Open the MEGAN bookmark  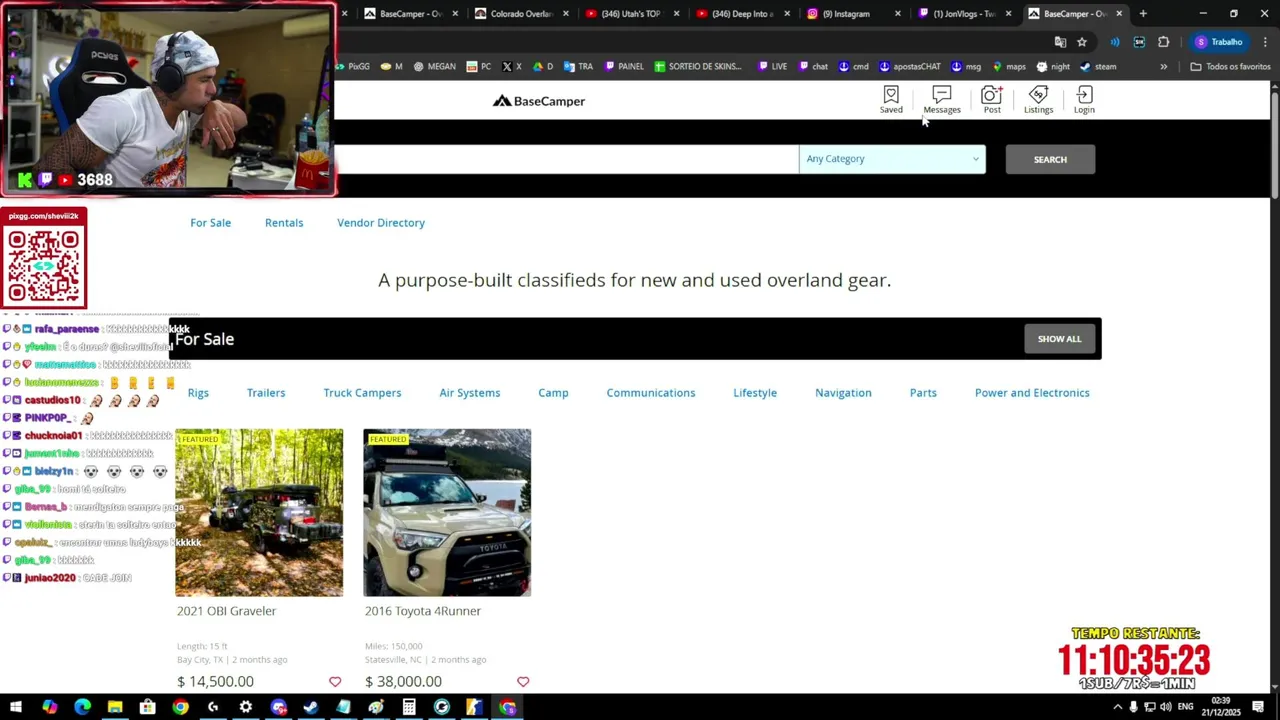(x=434, y=67)
